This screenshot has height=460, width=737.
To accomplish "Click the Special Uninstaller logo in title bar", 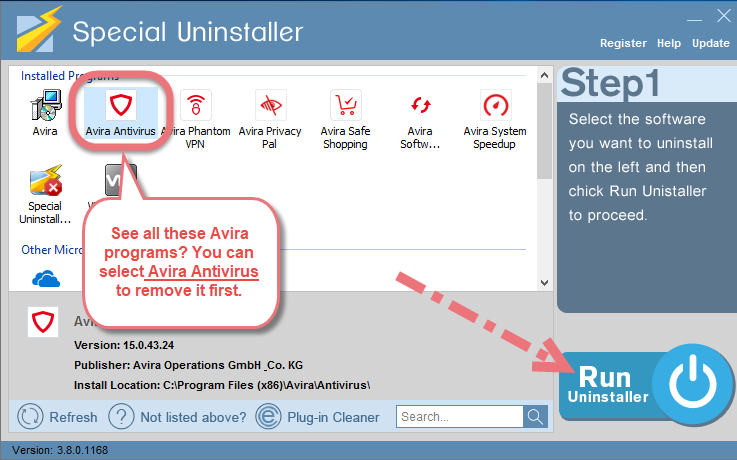I will pos(39,29).
